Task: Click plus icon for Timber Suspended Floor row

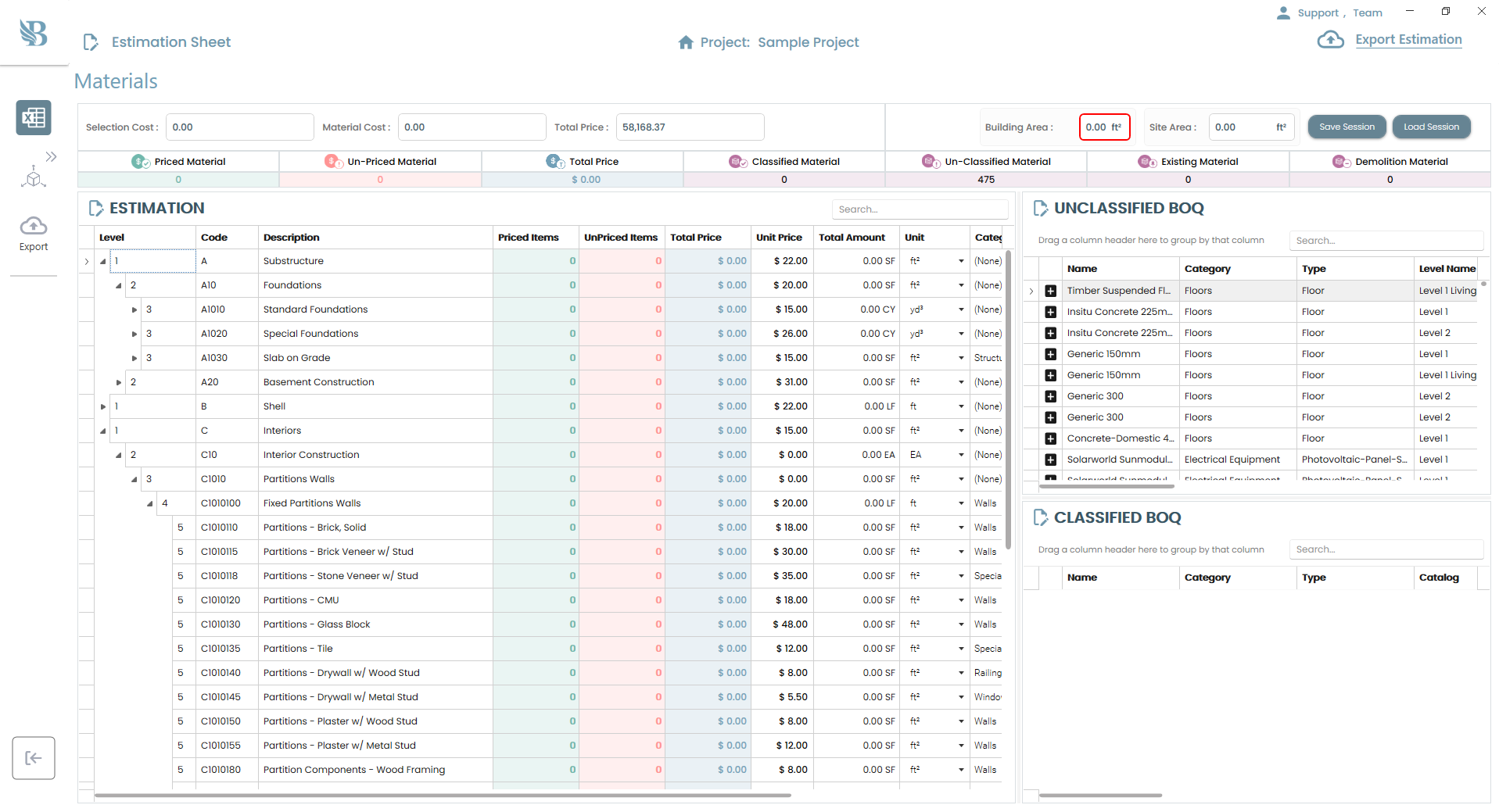Action: 1050,291
